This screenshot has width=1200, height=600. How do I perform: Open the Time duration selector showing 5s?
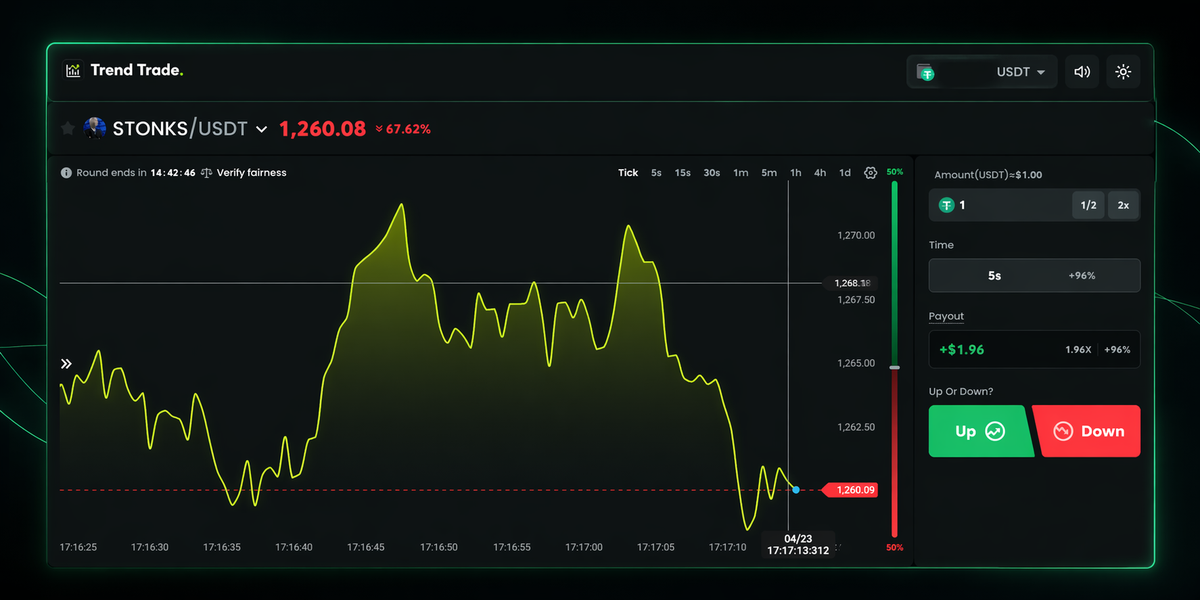(x=1034, y=275)
